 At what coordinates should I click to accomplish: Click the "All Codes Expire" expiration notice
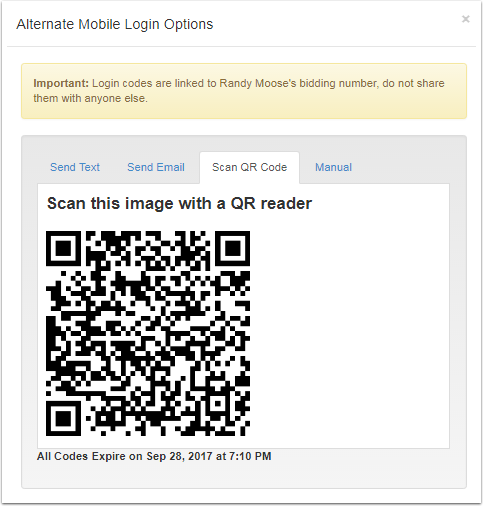154,456
